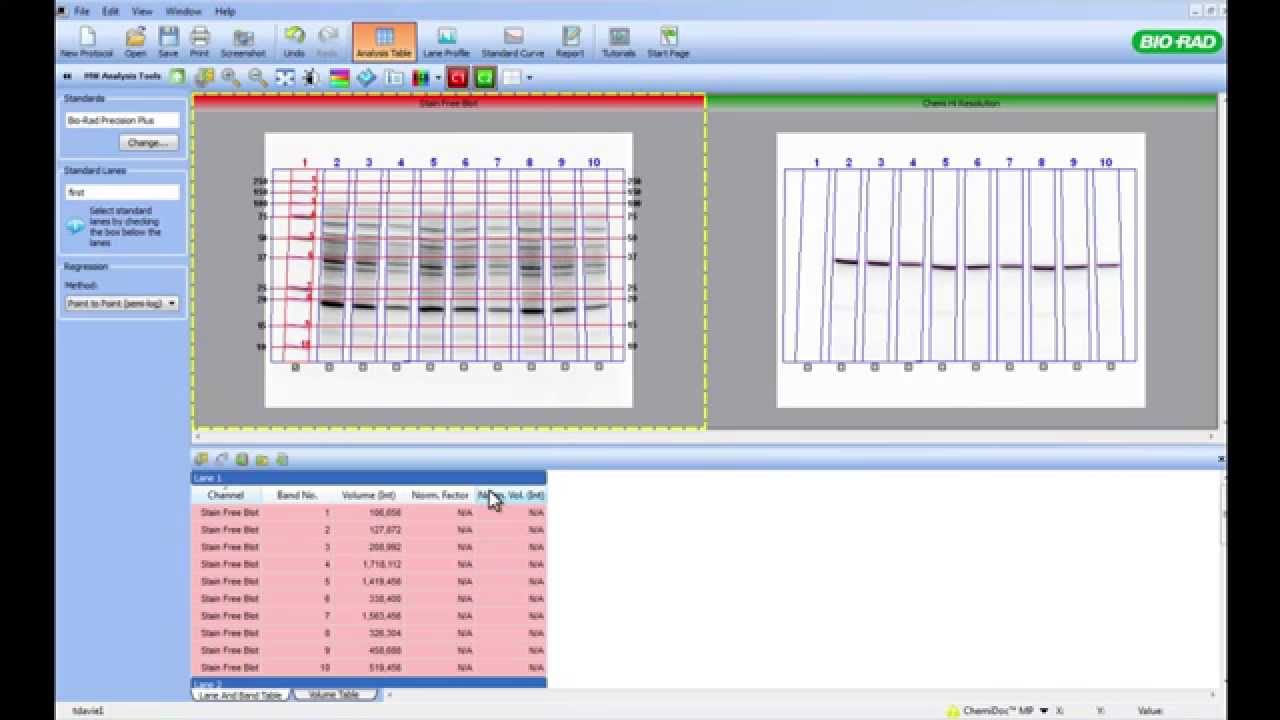Open the ChemiDoc MP instrument dropdown
This screenshot has height=720, width=1280.
click(1044, 711)
